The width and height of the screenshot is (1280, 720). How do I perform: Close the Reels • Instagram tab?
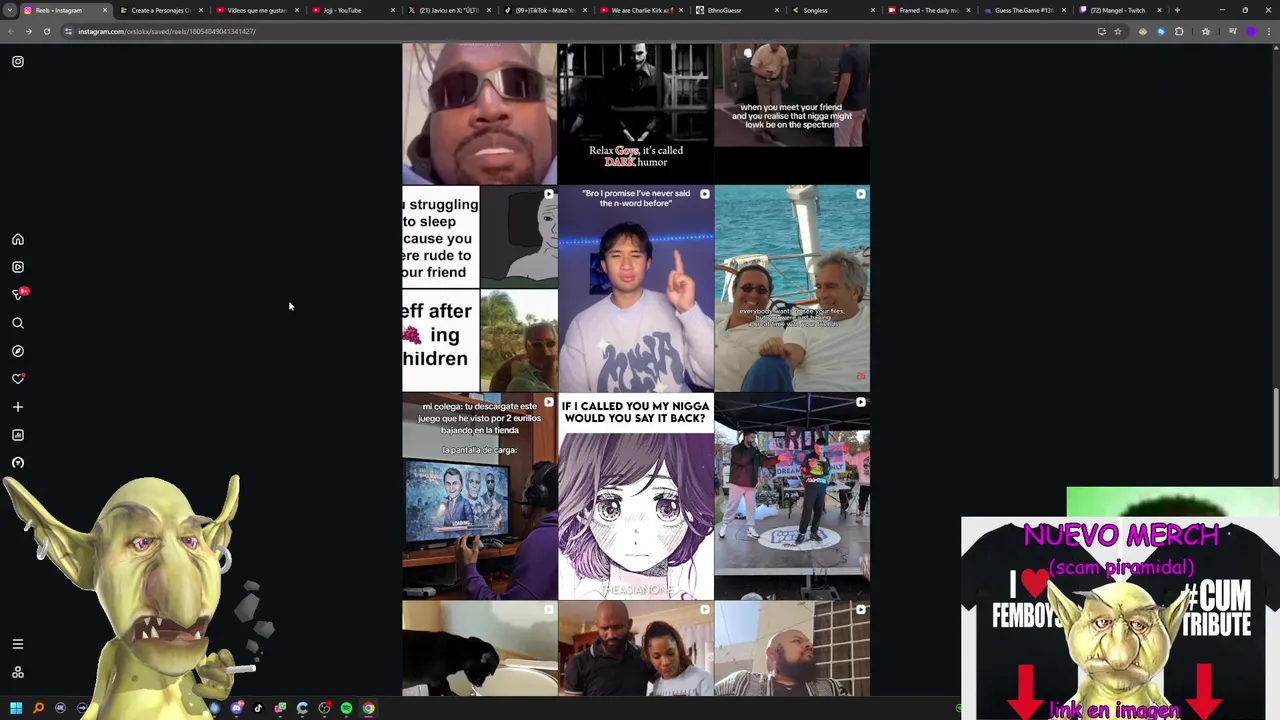click(104, 10)
